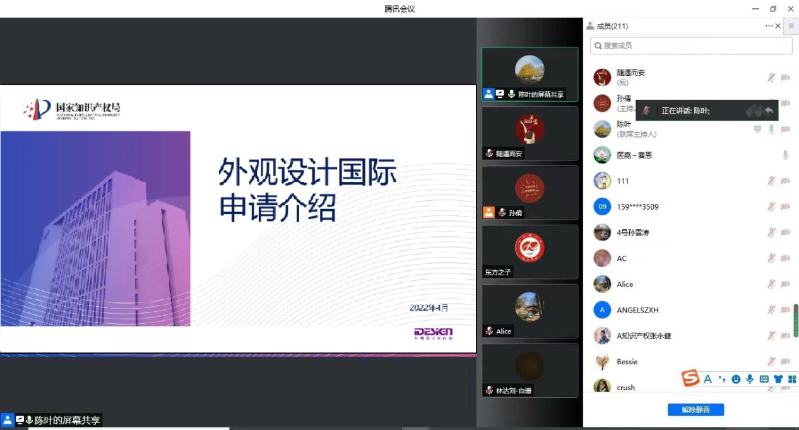Toggle microphone for 医鼎－姜思 in member list

click(x=786, y=155)
